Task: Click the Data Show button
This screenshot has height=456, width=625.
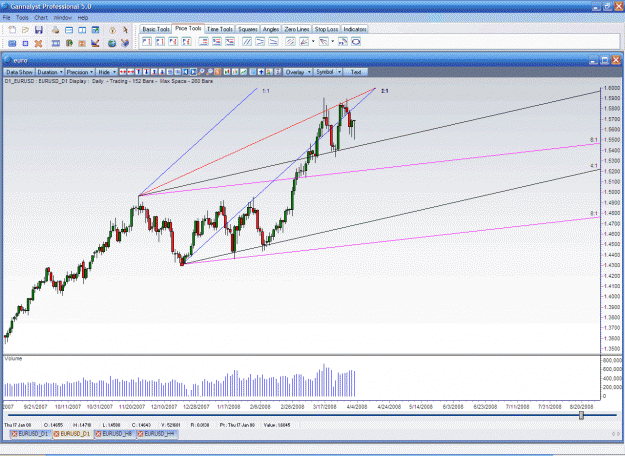Action: point(19,72)
